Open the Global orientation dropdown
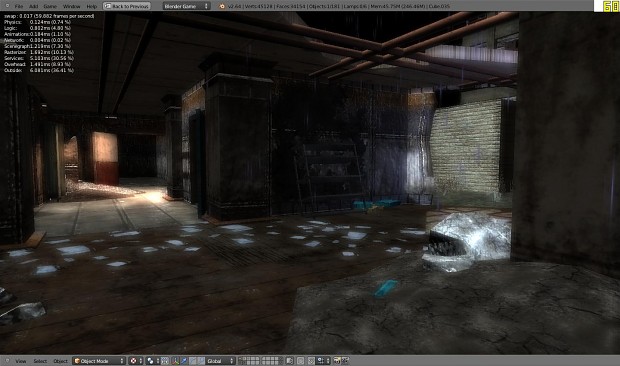 220,360
